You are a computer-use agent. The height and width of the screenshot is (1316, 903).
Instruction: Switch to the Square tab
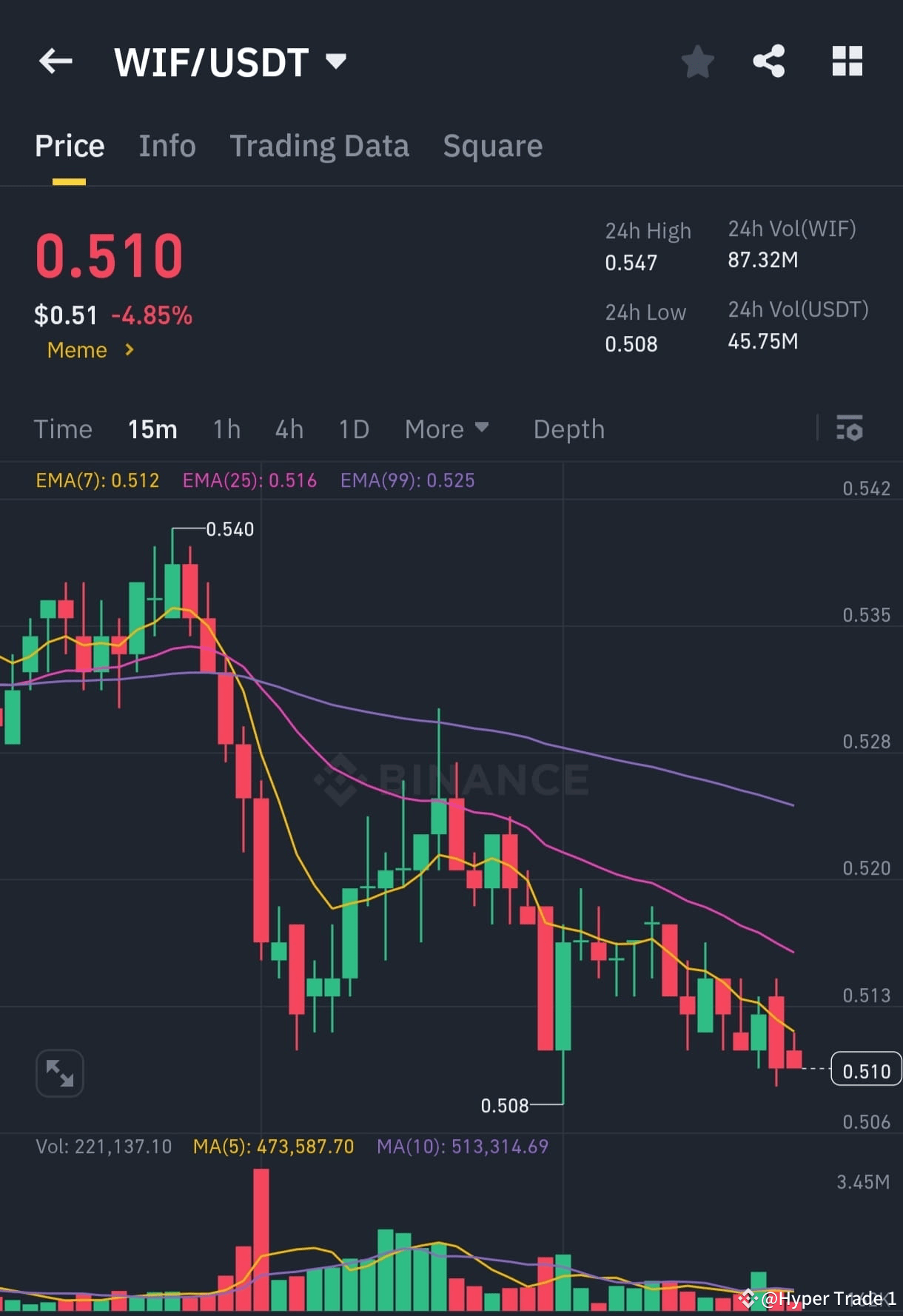pyautogui.click(x=492, y=145)
